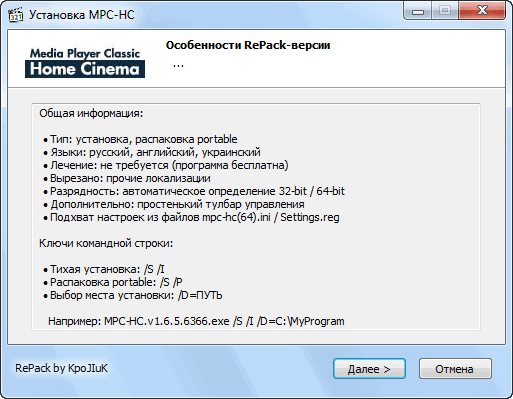Click the Ключи командной строки heading
This screenshot has height=399, width=513.
coord(106,243)
